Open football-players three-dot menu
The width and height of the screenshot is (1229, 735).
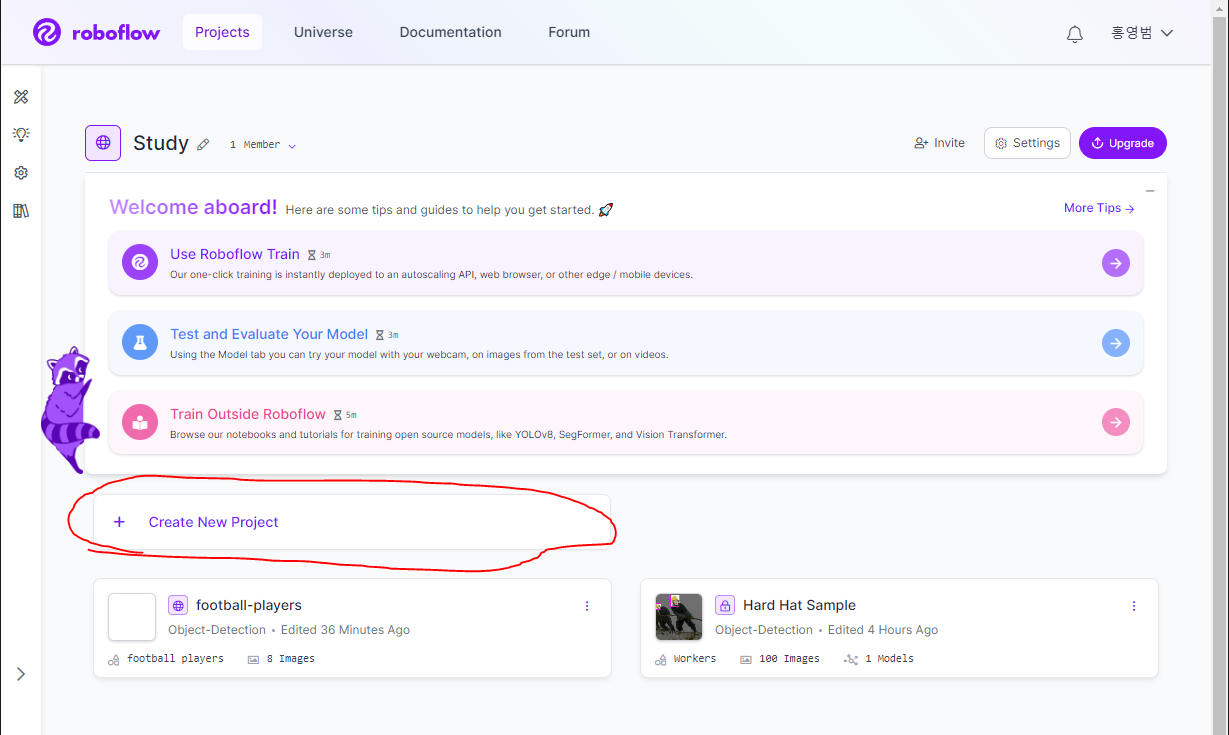tap(587, 606)
